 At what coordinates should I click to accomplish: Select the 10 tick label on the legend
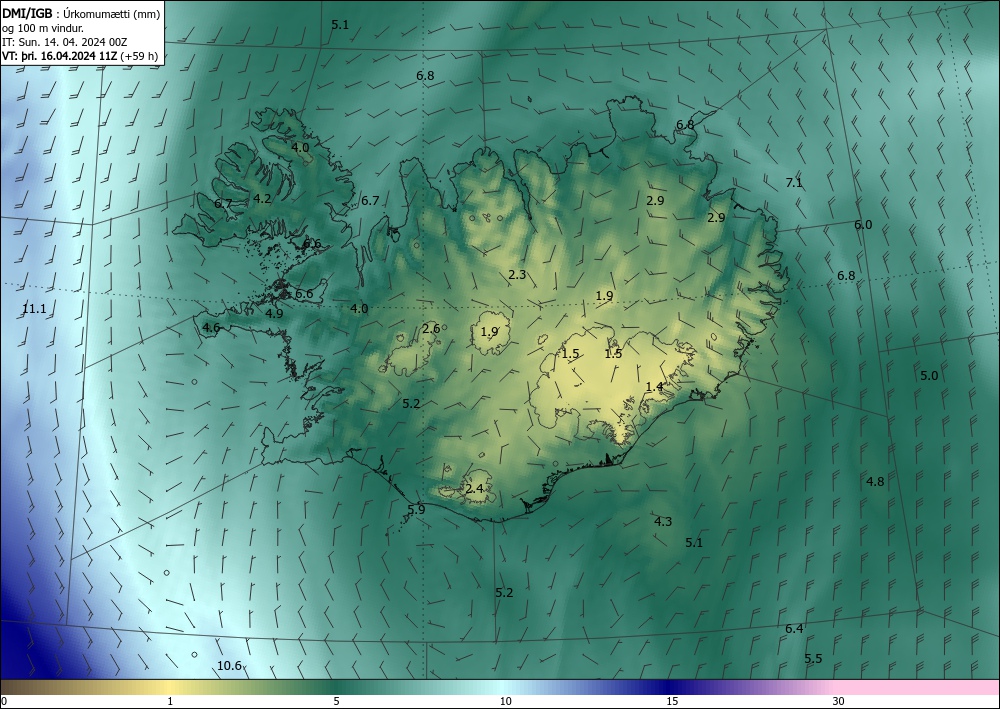tap(505, 702)
